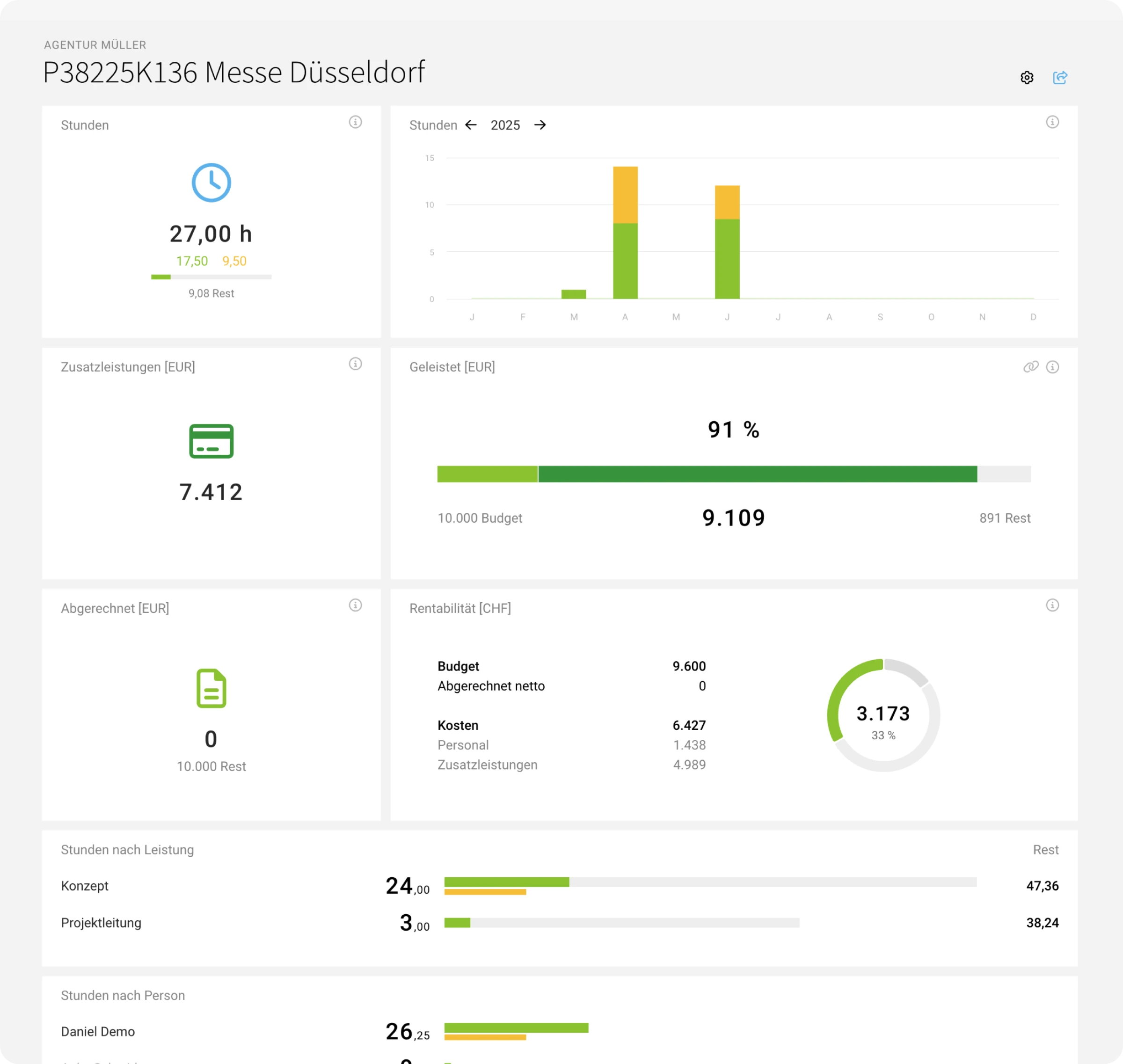Viewport: 1123px width, 1064px height.
Task: Click the Rentabilität donut chart
Action: (x=883, y=715)
